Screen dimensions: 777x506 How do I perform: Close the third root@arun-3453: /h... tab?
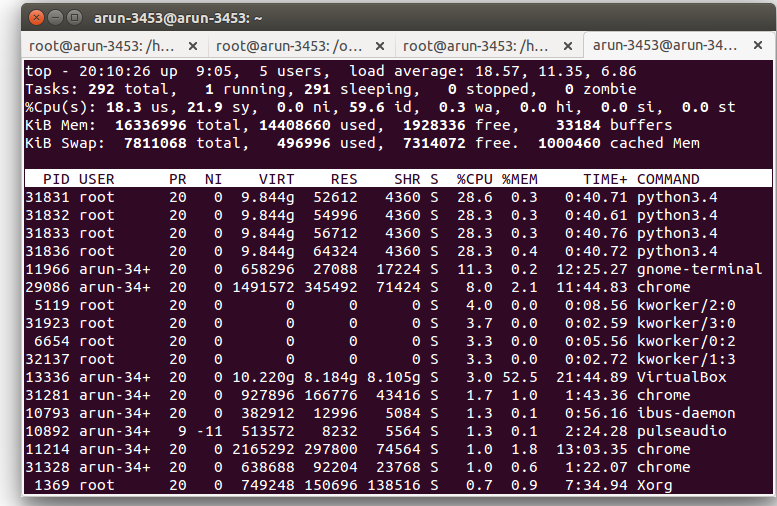(x=568, y=46)
